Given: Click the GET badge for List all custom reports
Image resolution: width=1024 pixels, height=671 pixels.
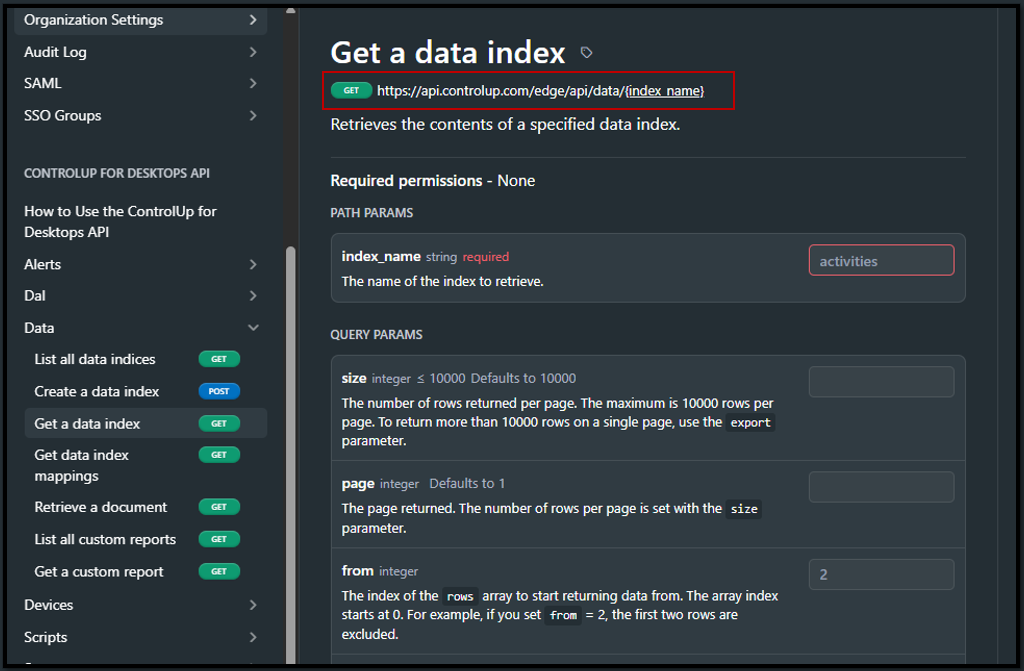Looking at the screenshot, I should (219, 540).
